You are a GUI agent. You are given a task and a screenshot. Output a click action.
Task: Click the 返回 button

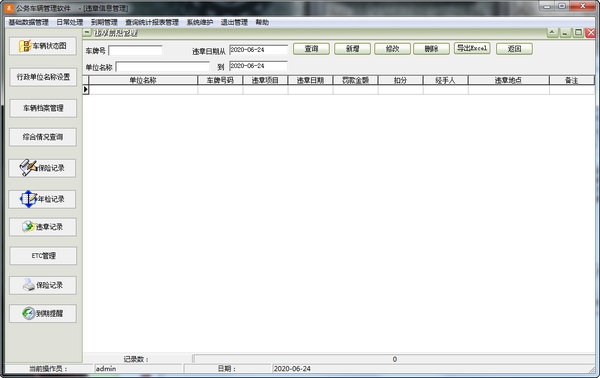click(514, 49)
